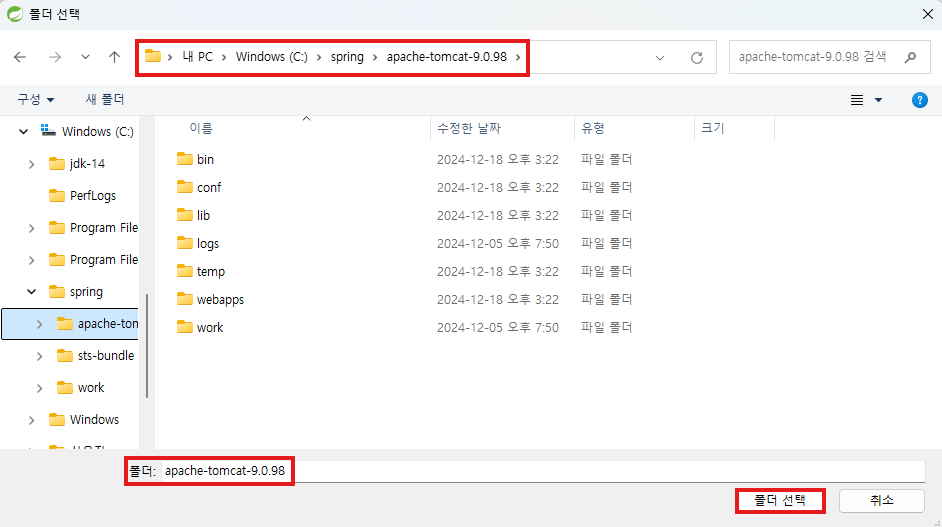
Task: Refresh the current folder view
Action: (697, 58)
